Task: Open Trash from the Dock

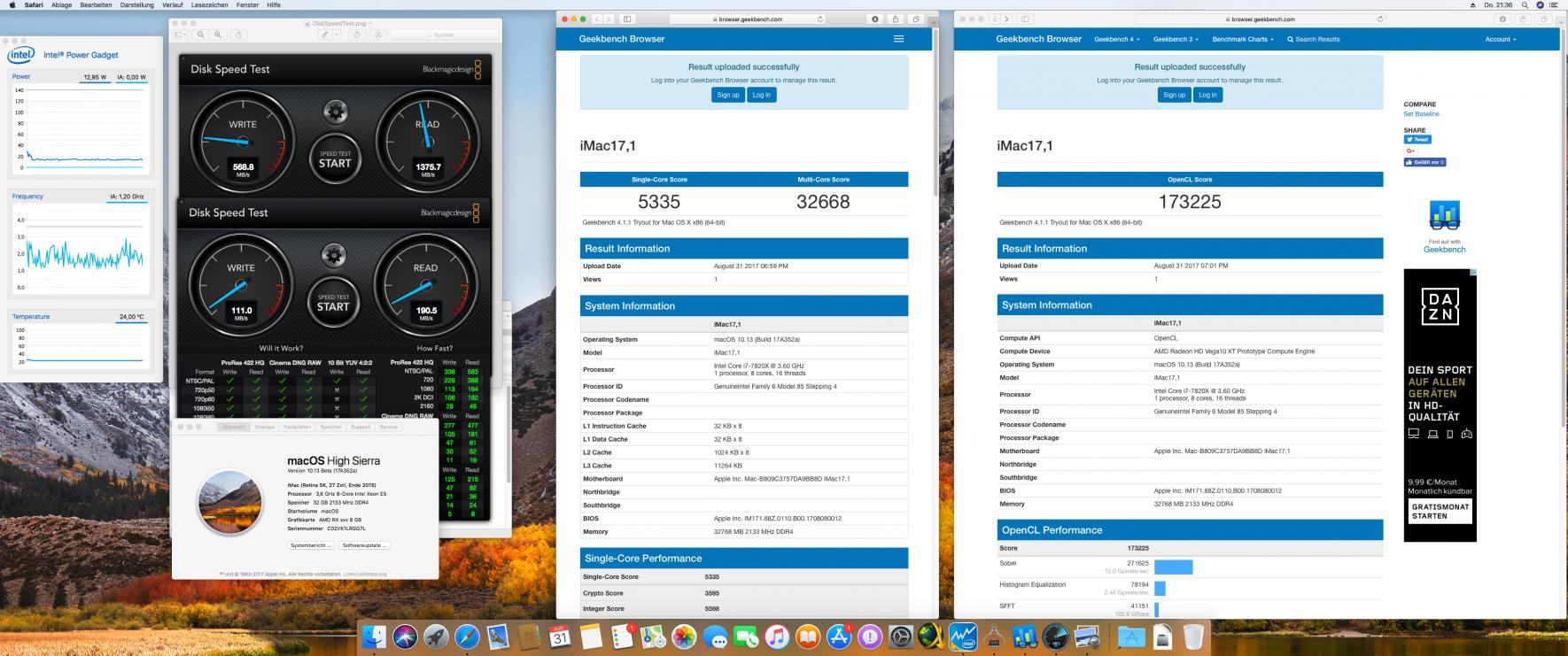Action: pos(1193,636)
